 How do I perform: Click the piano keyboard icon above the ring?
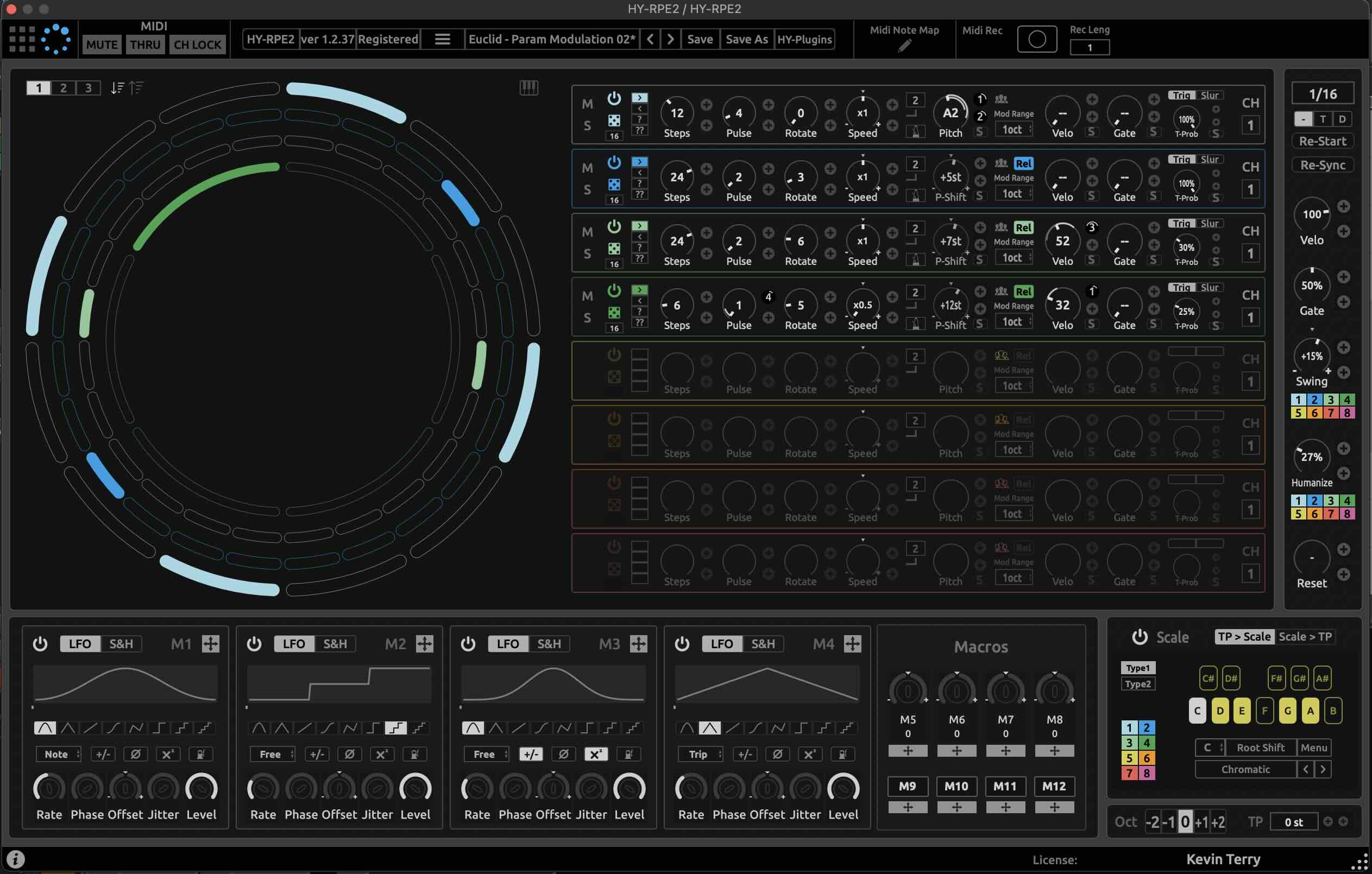click(x=528, y=88)
